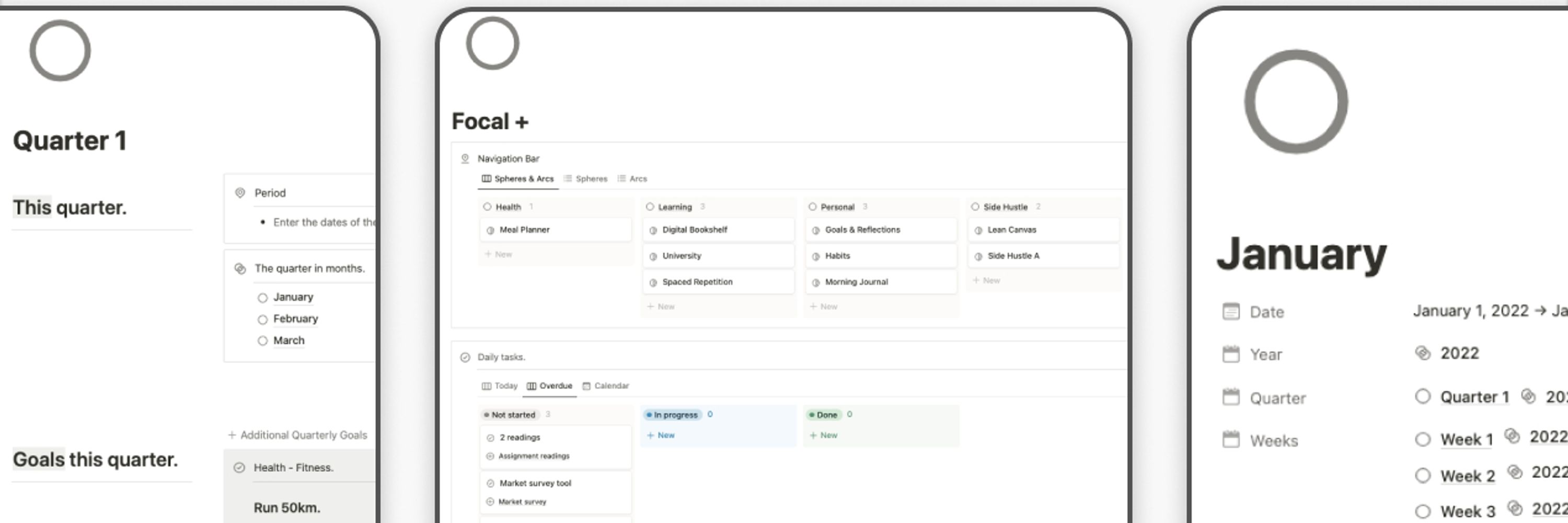1568x523 pixels.
Task: Add new task in Done column
Action: coord(824,435)
